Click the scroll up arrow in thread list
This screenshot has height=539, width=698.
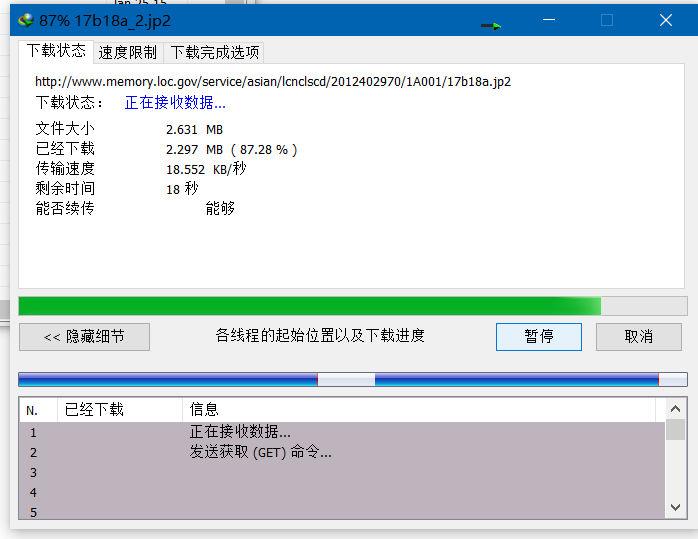click(675, 409)
